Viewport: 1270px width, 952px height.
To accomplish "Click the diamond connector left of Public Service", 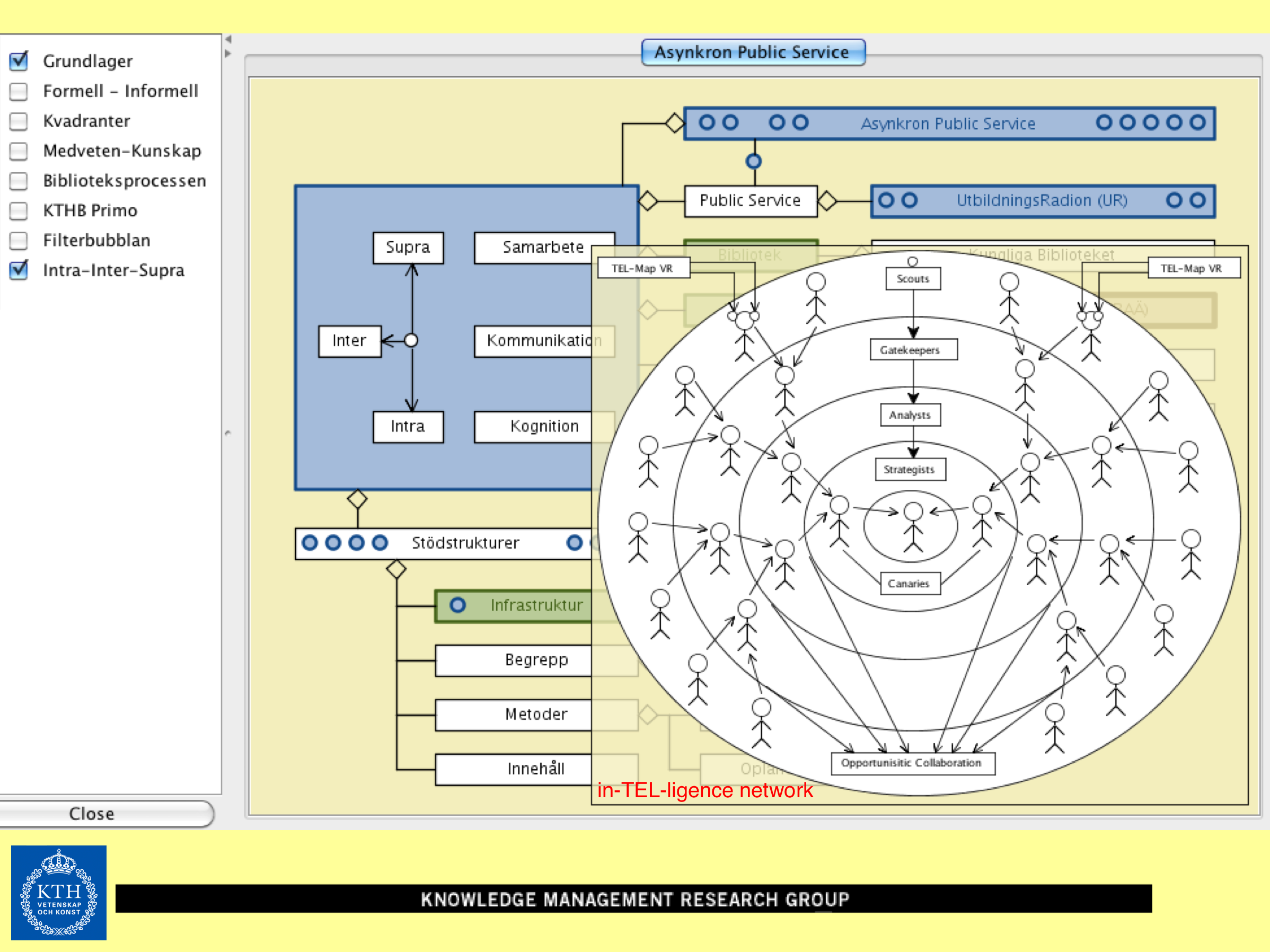I will point(648,201).
